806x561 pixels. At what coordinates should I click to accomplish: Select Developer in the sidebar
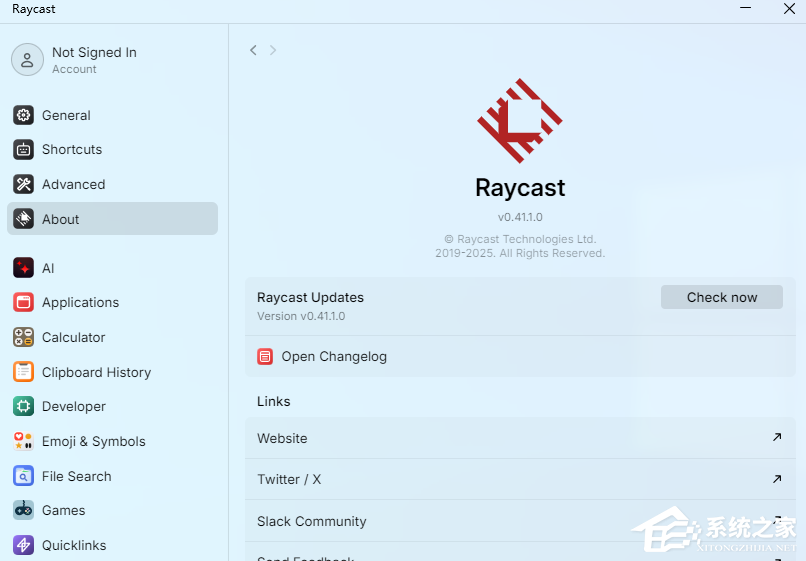(x=112, y=406)
